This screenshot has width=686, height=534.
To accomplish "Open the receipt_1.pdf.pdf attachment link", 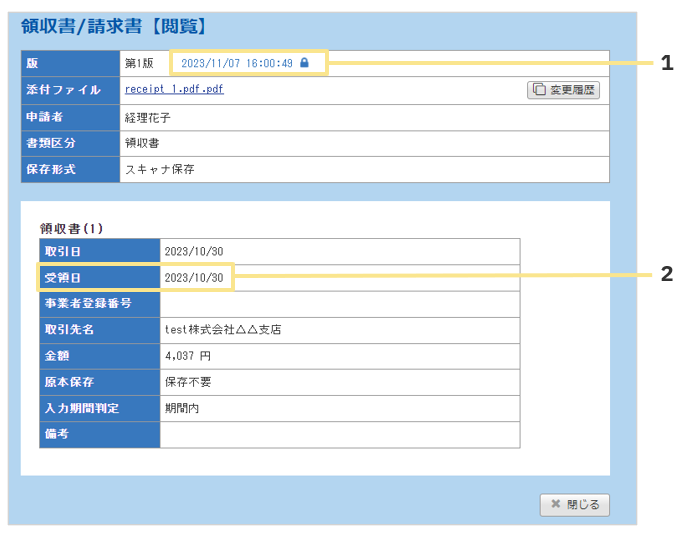I will tap(174, 89).
